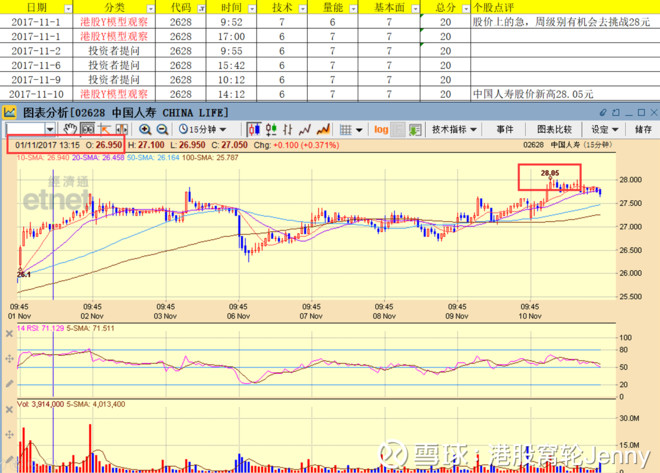Switch to line chart type
This screenshot has height=473, width=660.
305,129
